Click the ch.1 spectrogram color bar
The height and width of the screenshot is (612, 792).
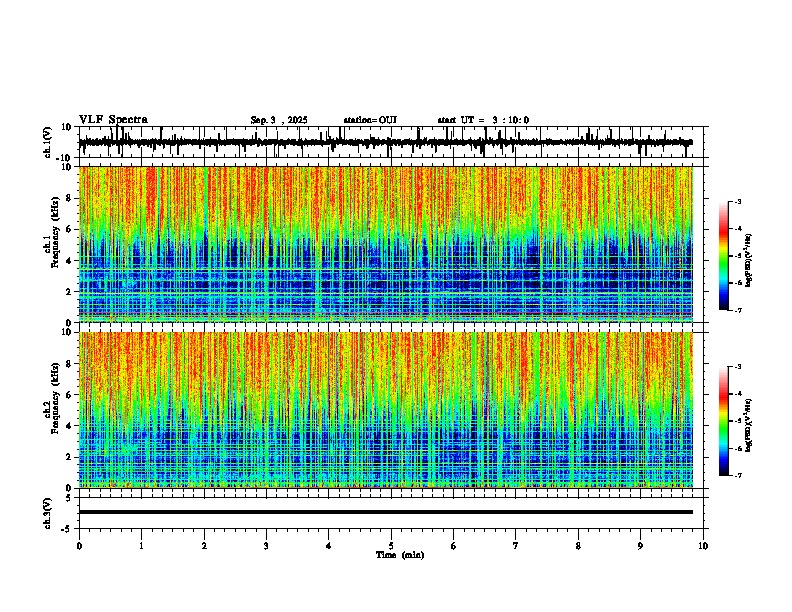click(x=724, y=256)
